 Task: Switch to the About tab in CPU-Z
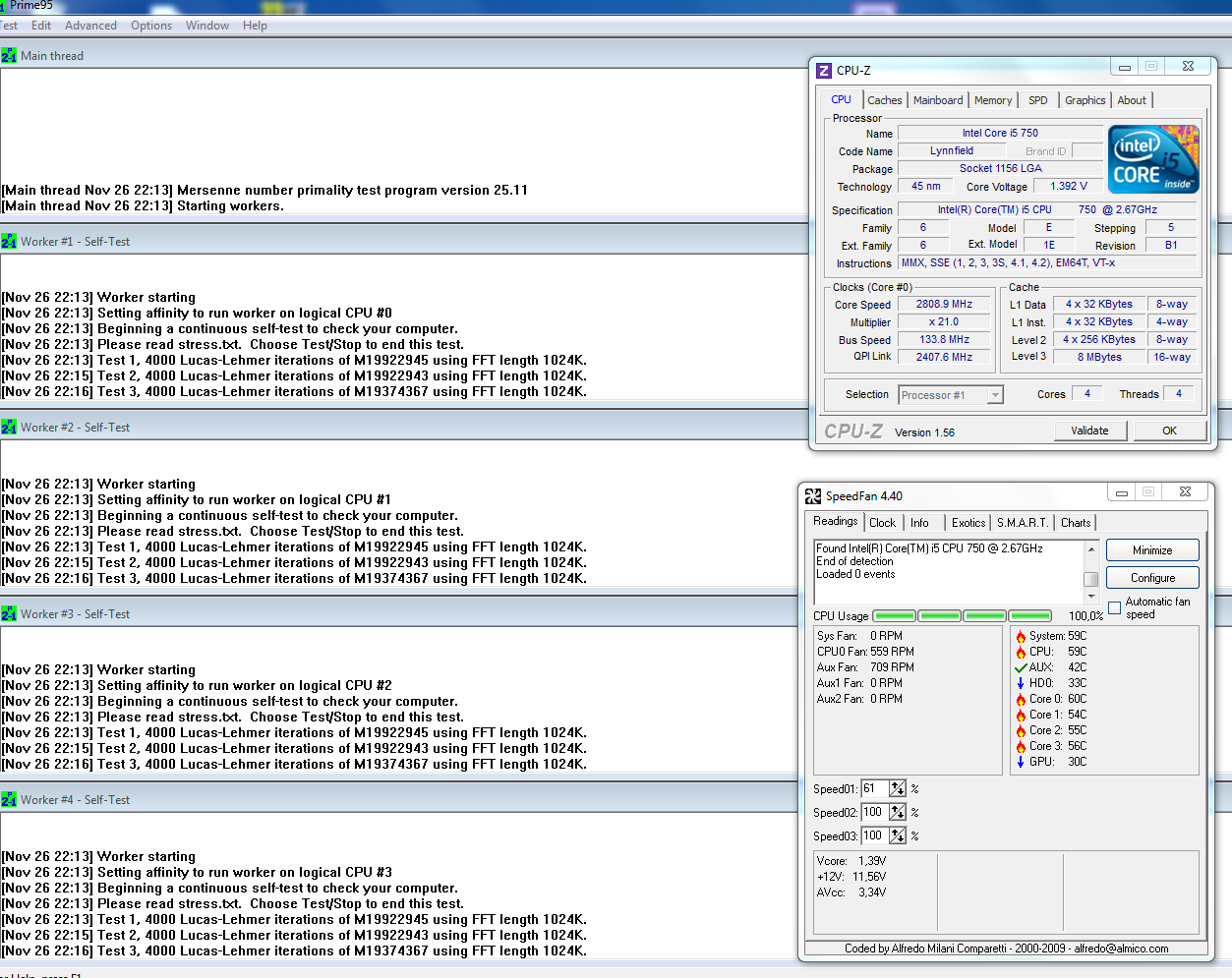click(x=1132, y=100)
